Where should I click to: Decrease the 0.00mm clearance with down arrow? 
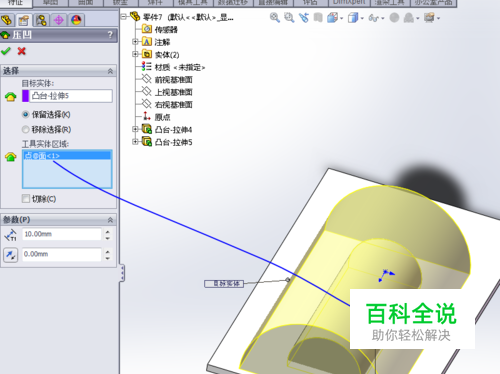pos(107,258)
